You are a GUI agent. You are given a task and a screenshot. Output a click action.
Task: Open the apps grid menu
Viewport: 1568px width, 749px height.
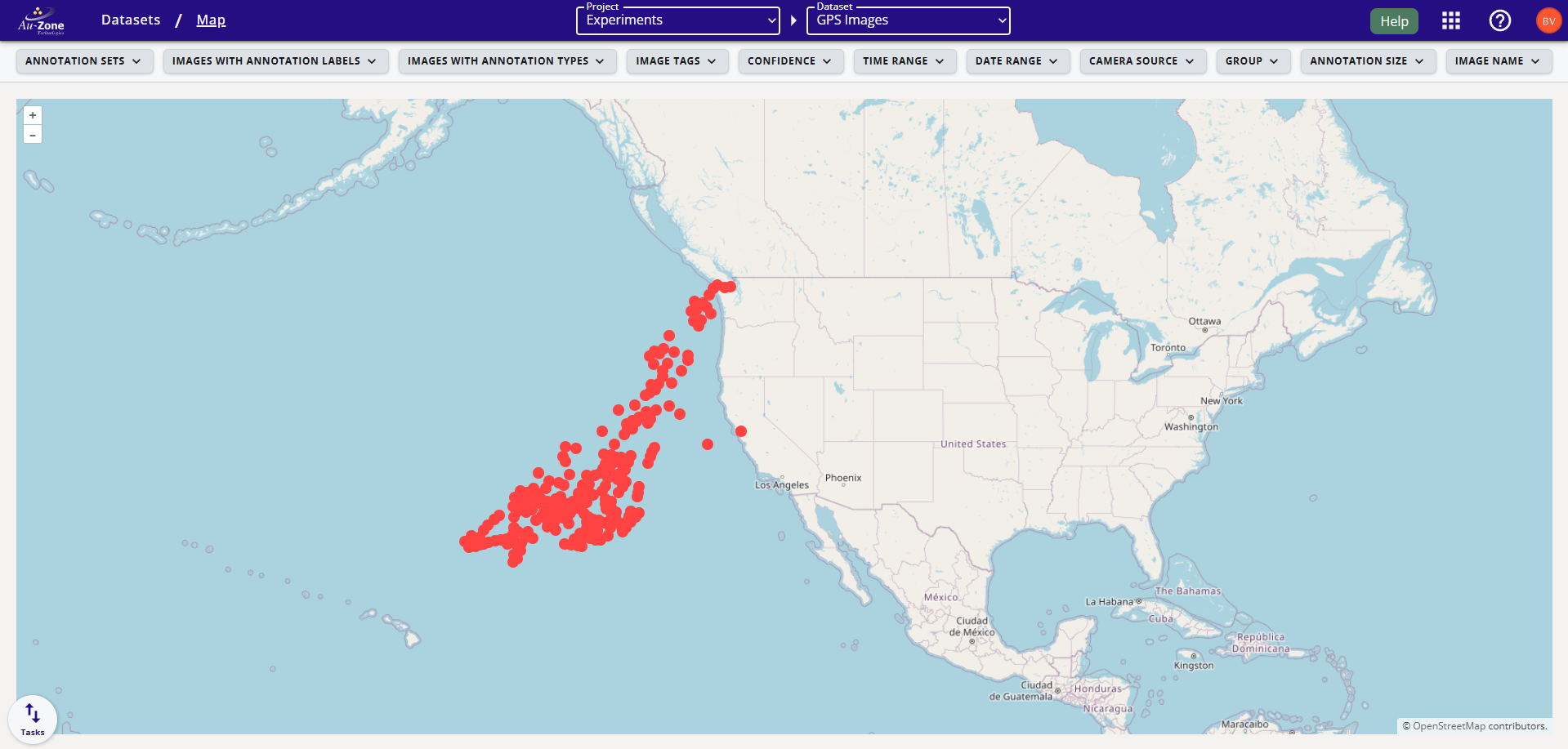click(x=1451, y=20)
